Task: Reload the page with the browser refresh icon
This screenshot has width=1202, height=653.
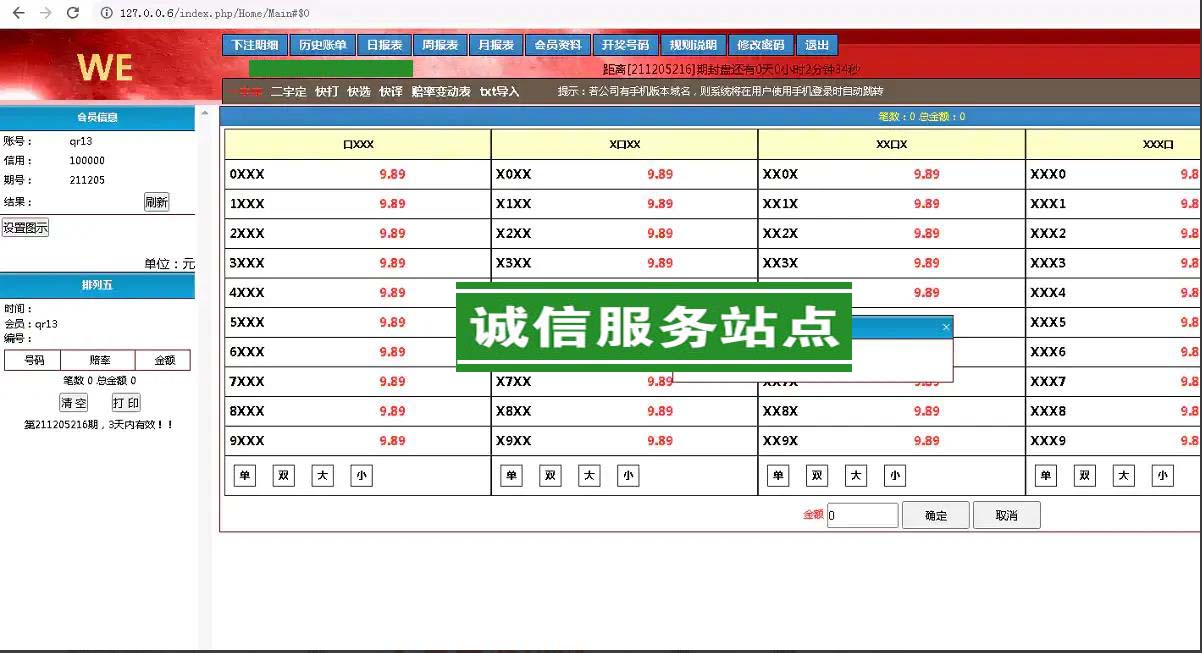Action: pos(72,13)
